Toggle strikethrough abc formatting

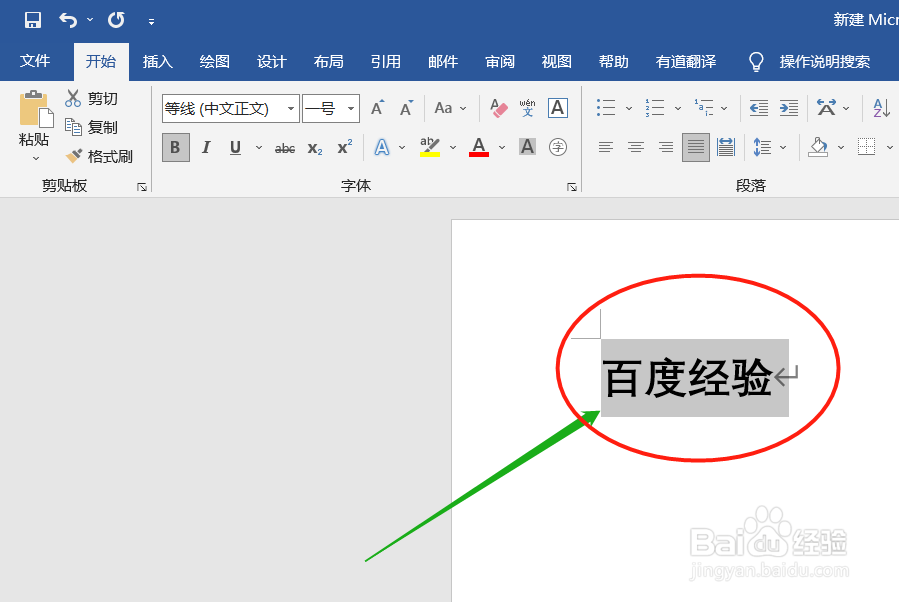coord(285,148)
